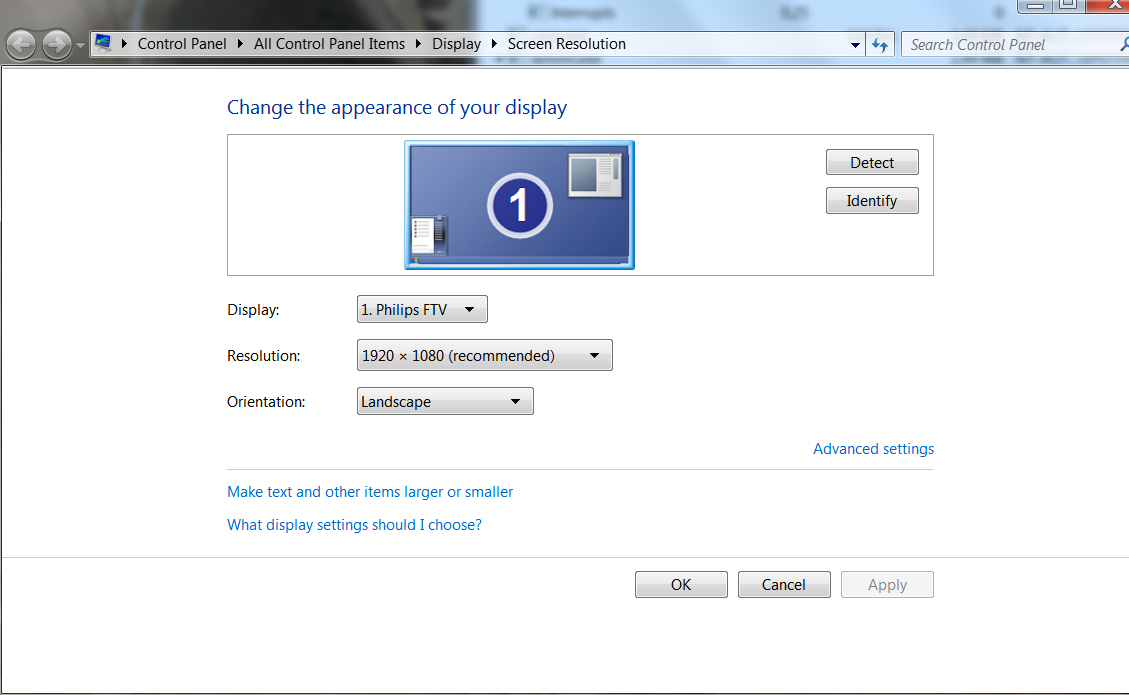Expand arrow before Control Panel breadcrumb

pyautogui.click(x=124, y=44)
